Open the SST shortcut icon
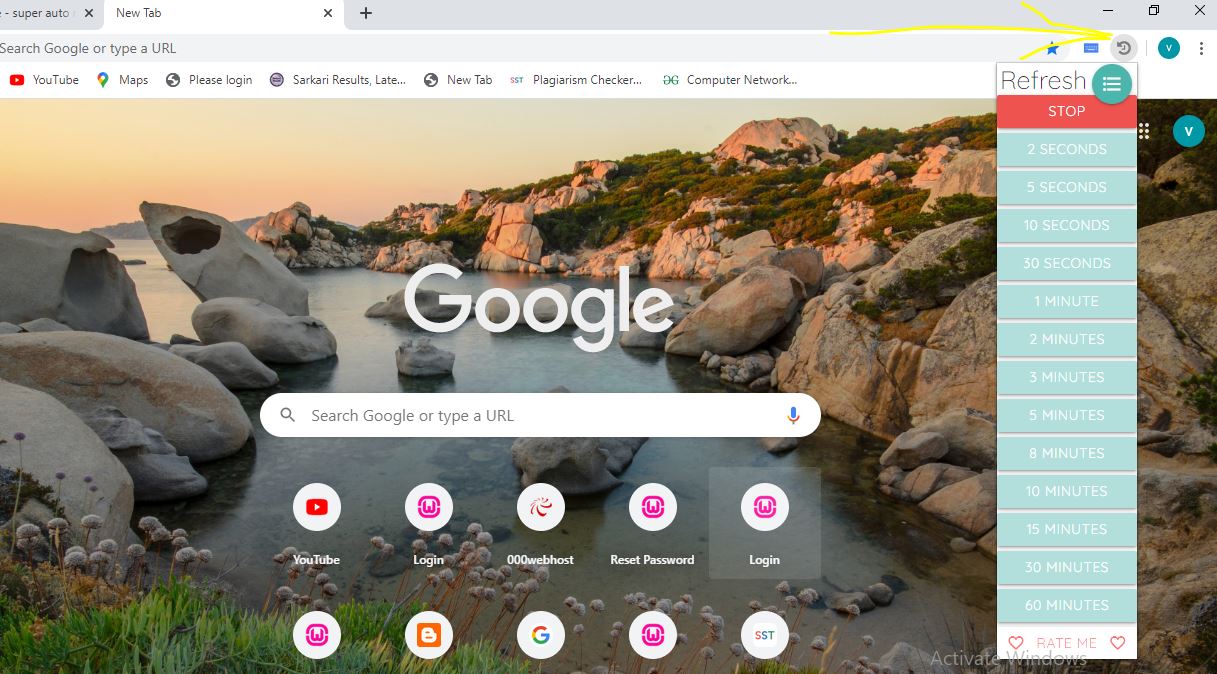This screenshot has height=674, width=1217. pyautogui.click(x=764, y=634)
